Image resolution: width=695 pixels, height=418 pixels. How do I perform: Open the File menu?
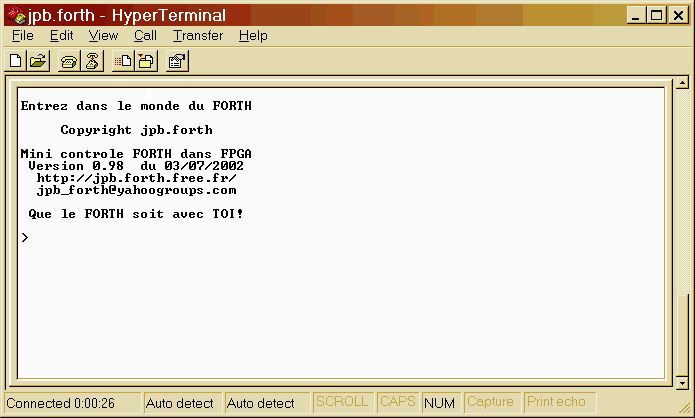[x=23, y=35]
